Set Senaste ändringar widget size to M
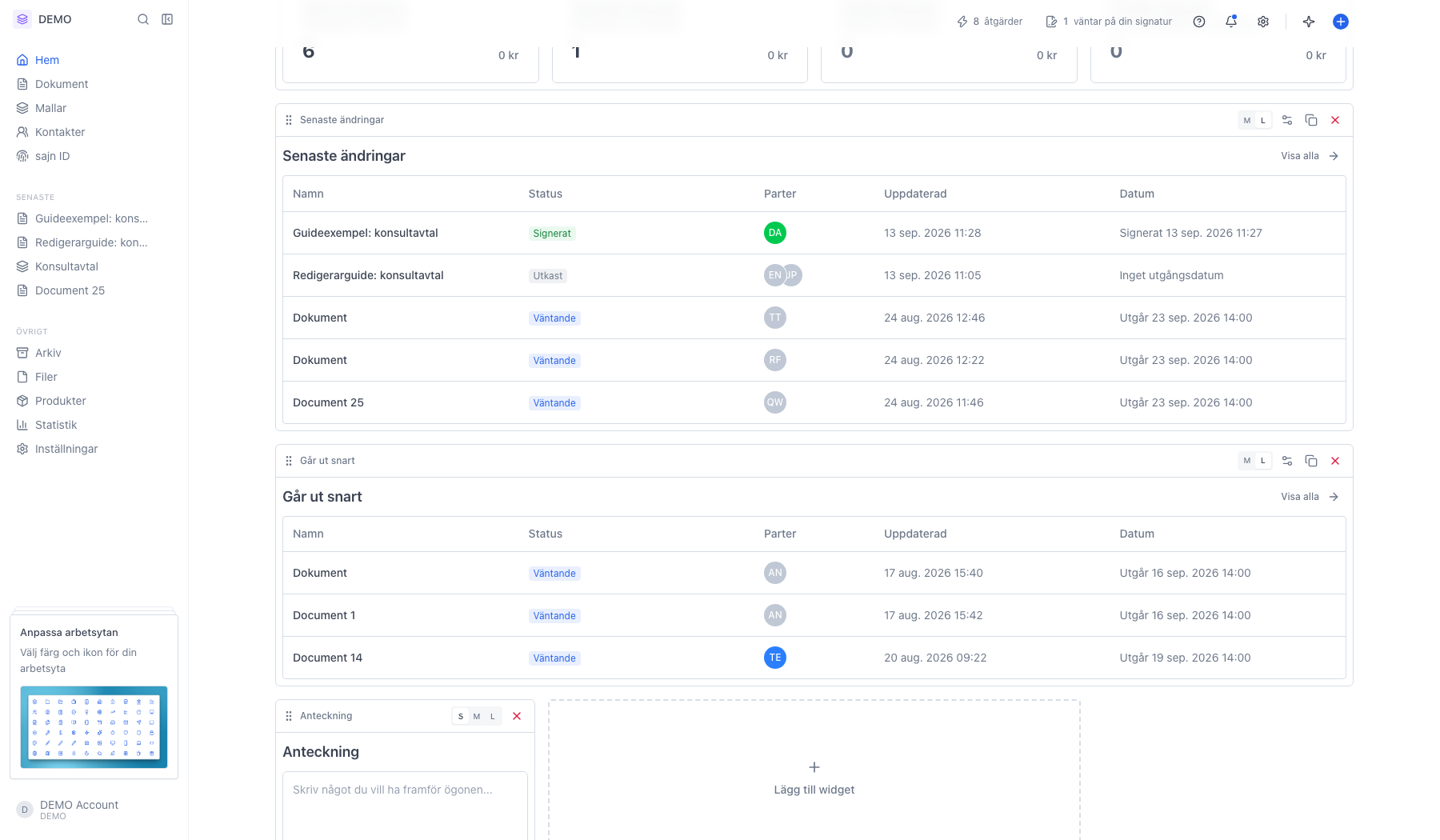 click(x=1246, y=121)
